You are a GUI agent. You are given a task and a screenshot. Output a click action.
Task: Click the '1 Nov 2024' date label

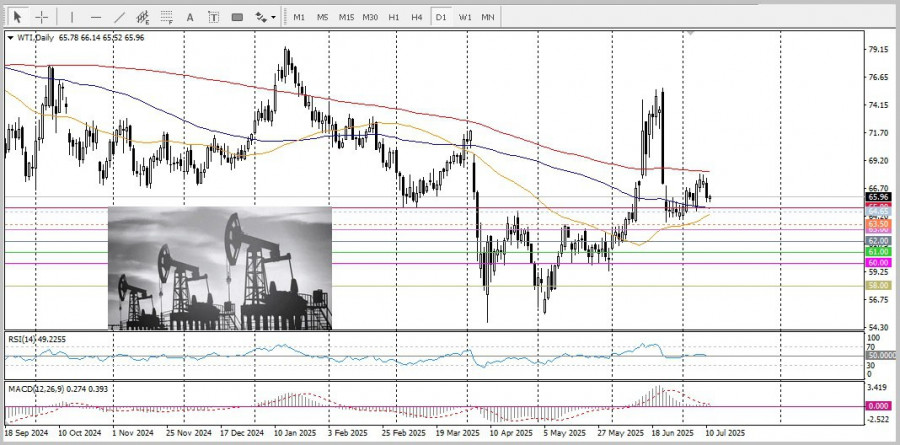pos(133,432)
